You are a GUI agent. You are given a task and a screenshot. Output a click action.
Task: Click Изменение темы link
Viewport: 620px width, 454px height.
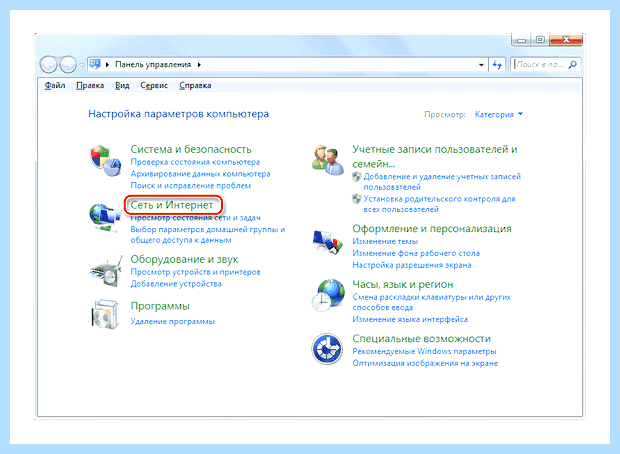[x=385, y=241]
